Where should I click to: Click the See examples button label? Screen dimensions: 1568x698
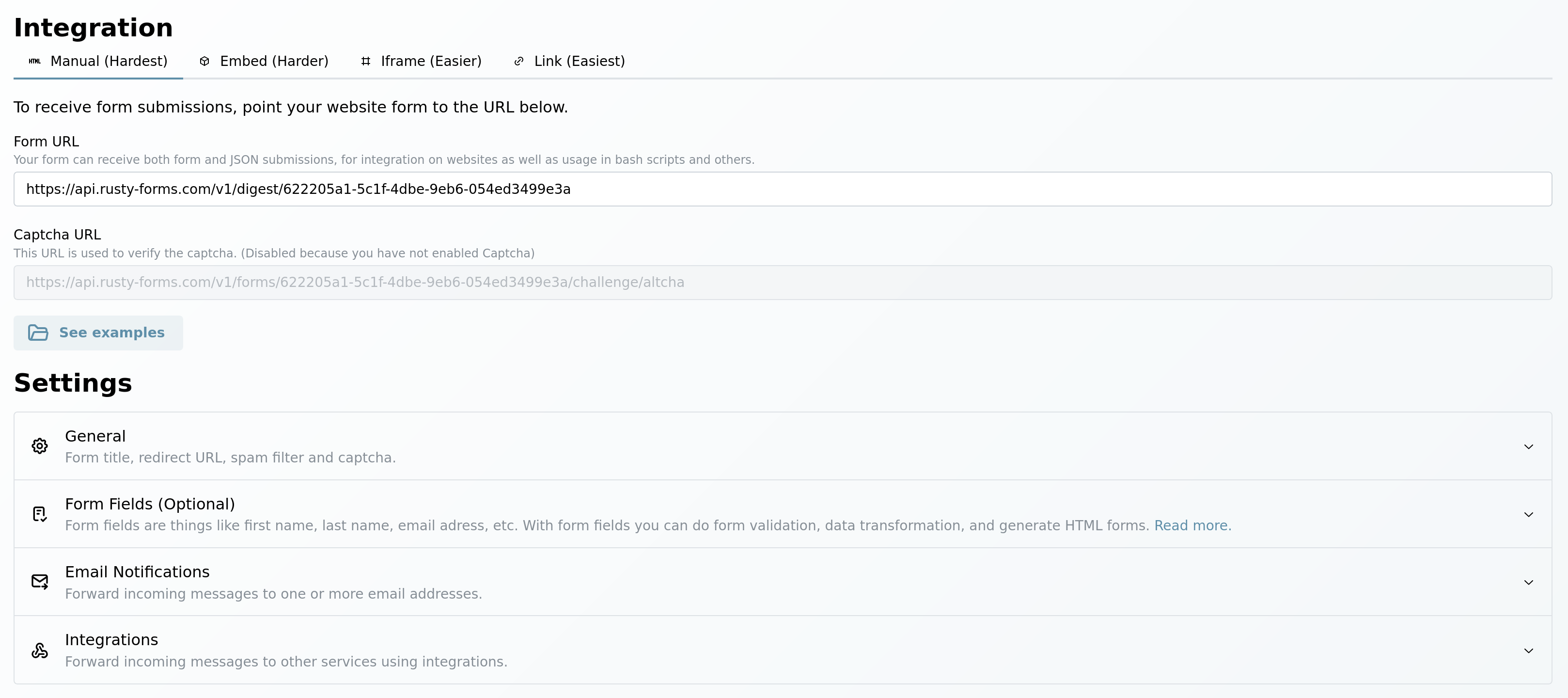tap(112, 333)
